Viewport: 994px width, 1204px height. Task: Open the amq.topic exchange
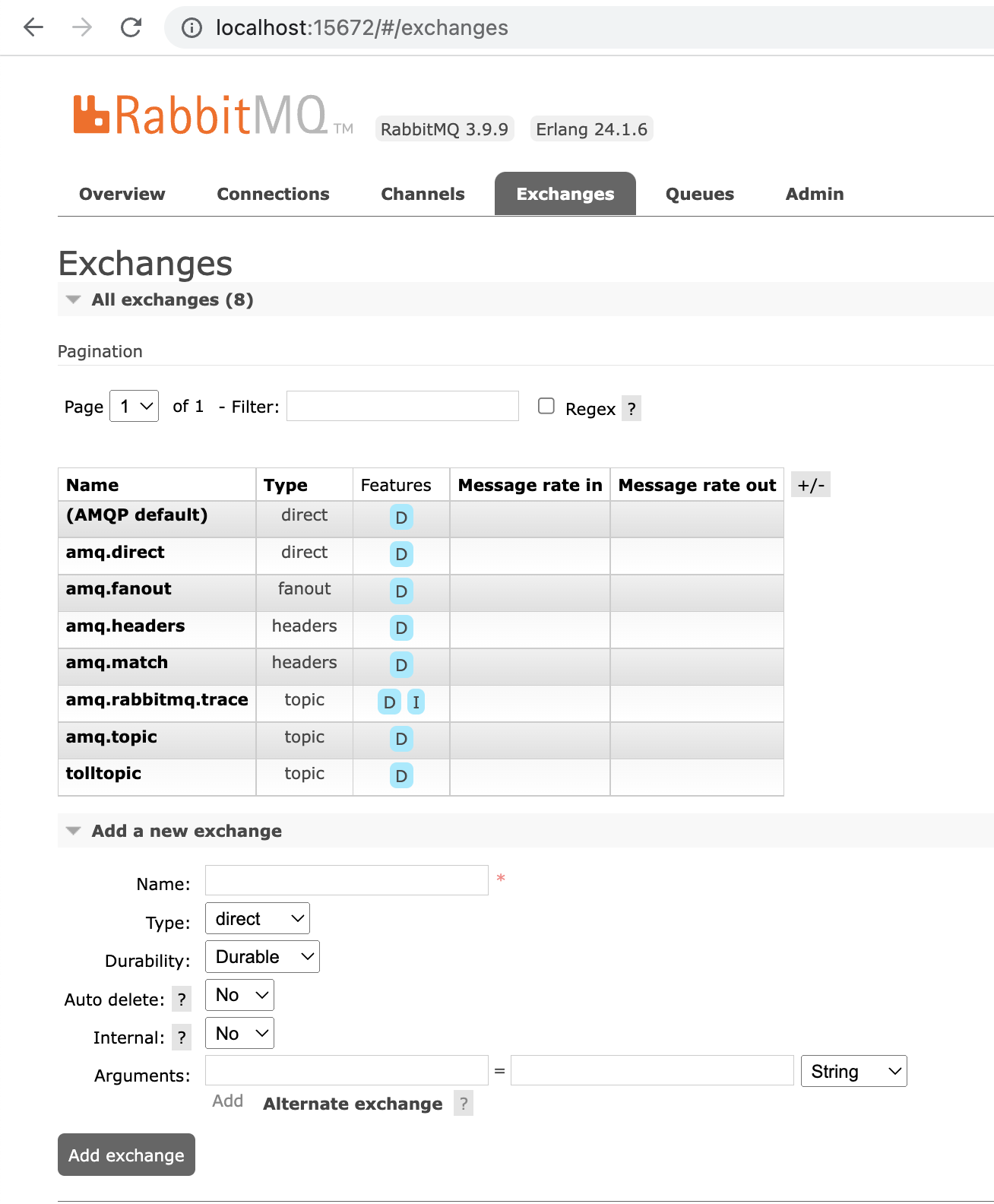pyautogui.click(x=112, y=737)
